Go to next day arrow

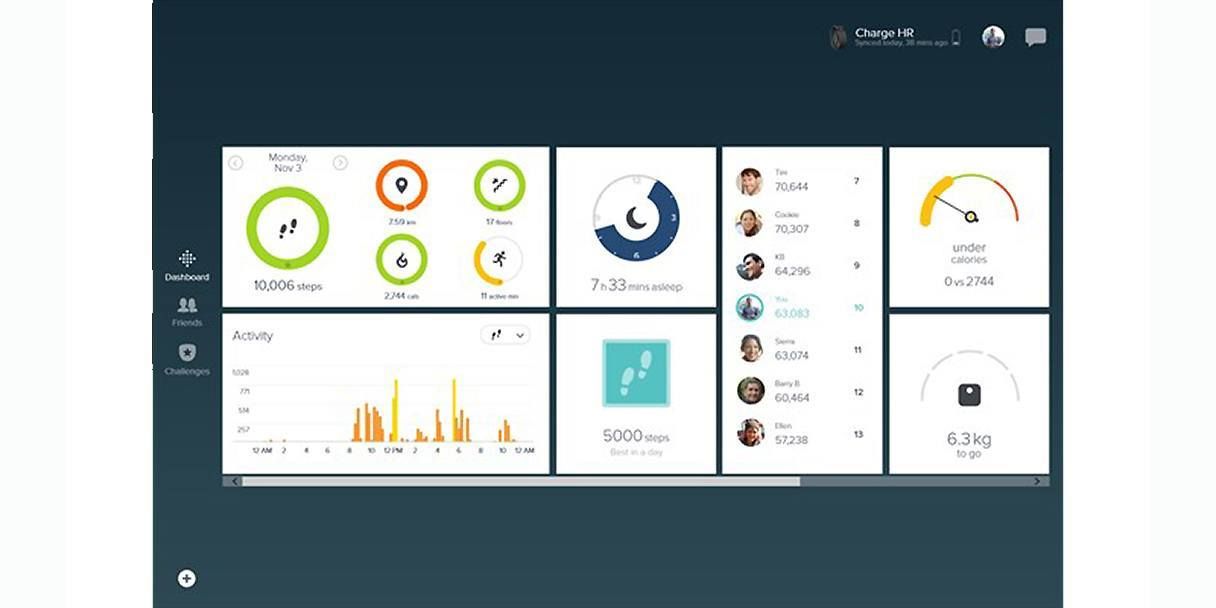click(340, 163)
